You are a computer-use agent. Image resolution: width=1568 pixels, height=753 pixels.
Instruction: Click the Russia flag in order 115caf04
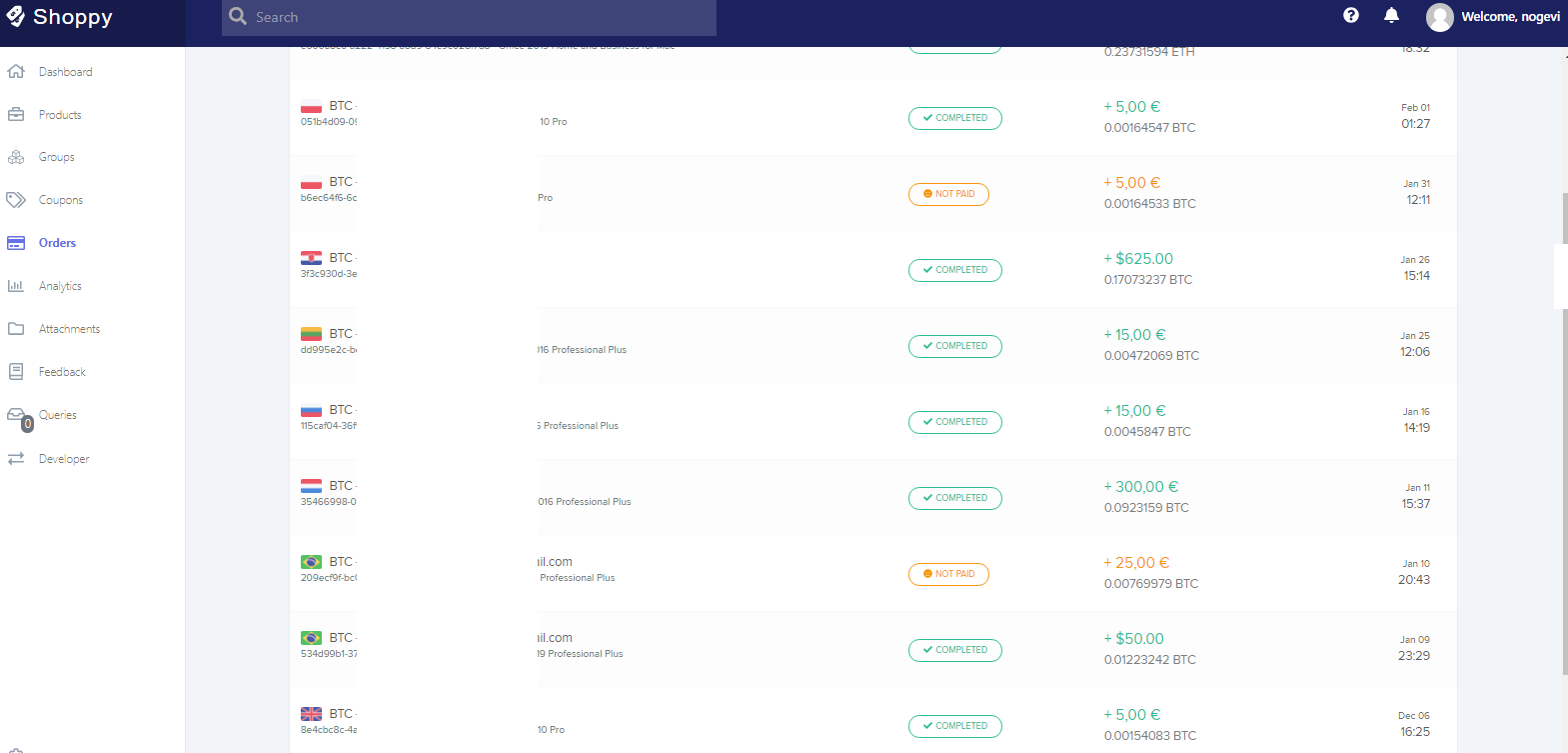point(311,410)
